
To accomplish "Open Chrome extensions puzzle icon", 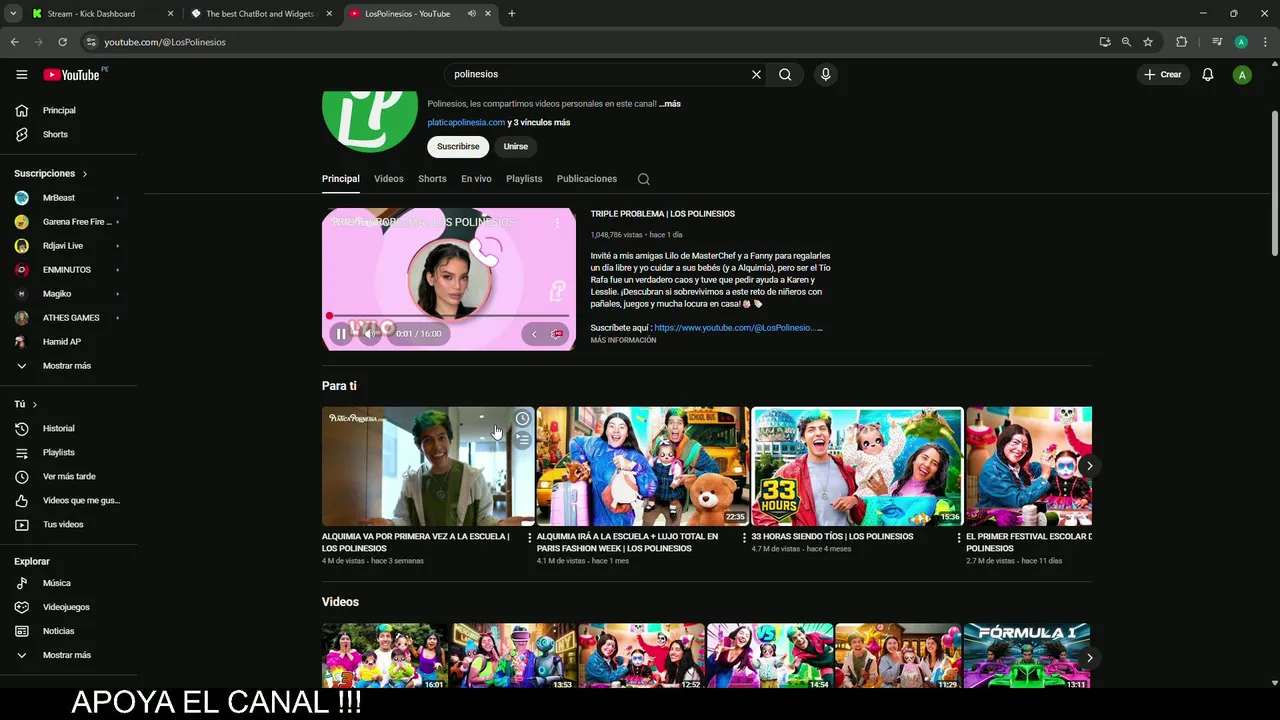I will point(1181,42).
